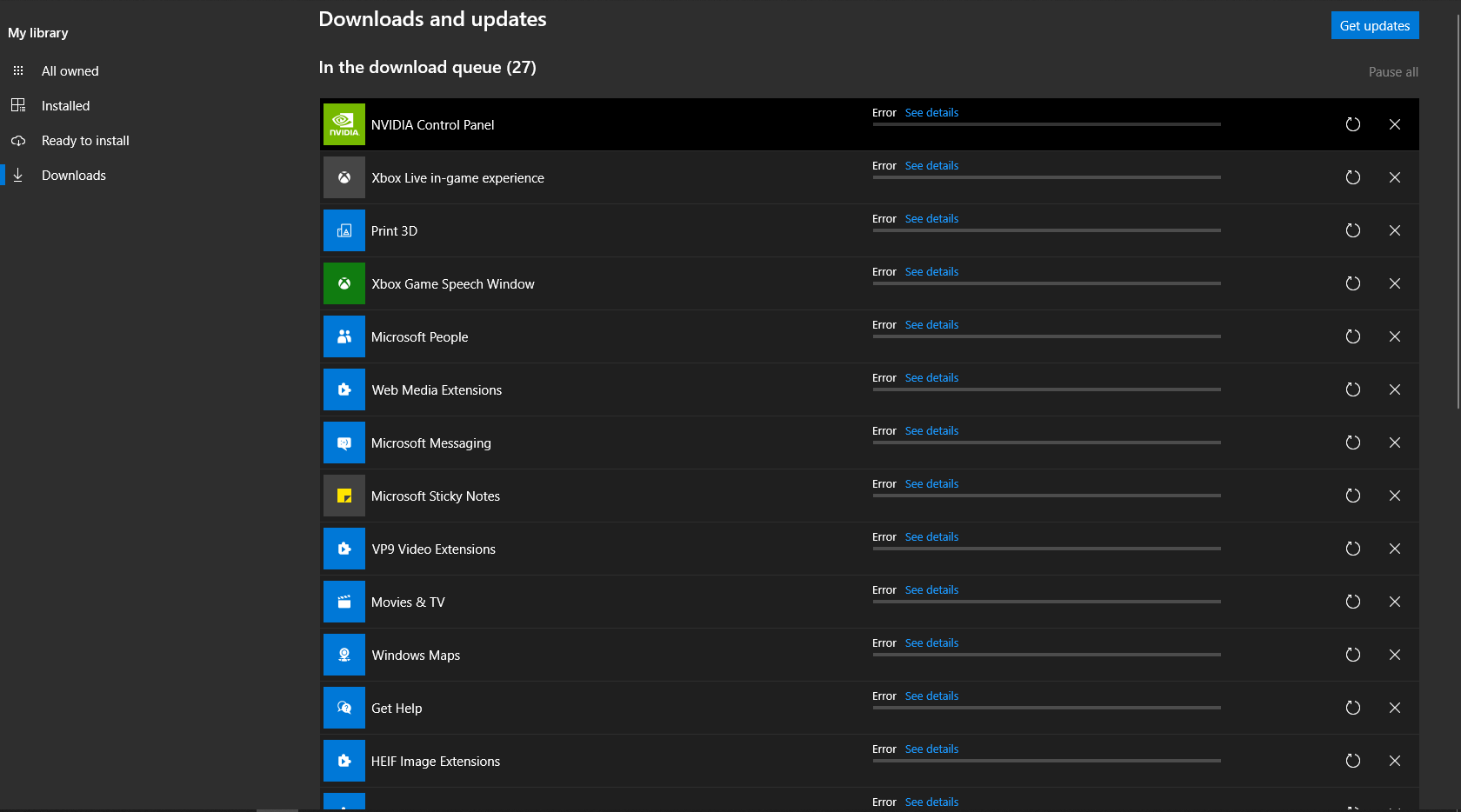
Task: See error details for Microsoft Messaging
Action: pyautogui.click(x=931, y=431)
